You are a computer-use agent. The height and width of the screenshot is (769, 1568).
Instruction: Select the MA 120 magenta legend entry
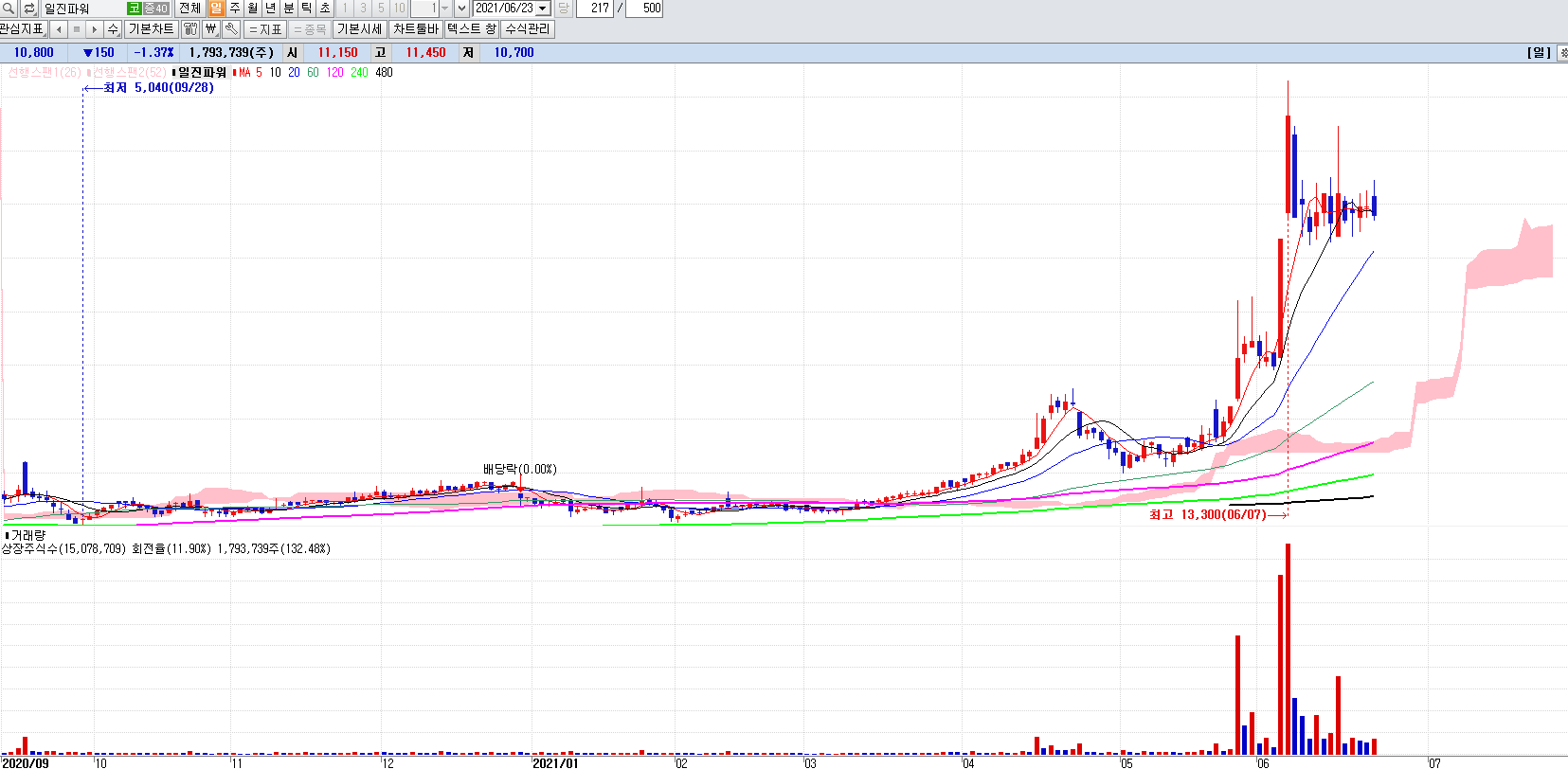[x=334, y=73]
